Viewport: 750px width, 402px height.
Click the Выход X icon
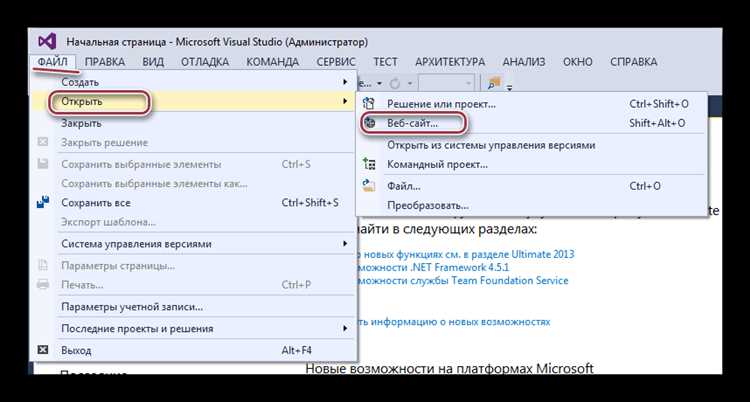(x=43, y=350)
